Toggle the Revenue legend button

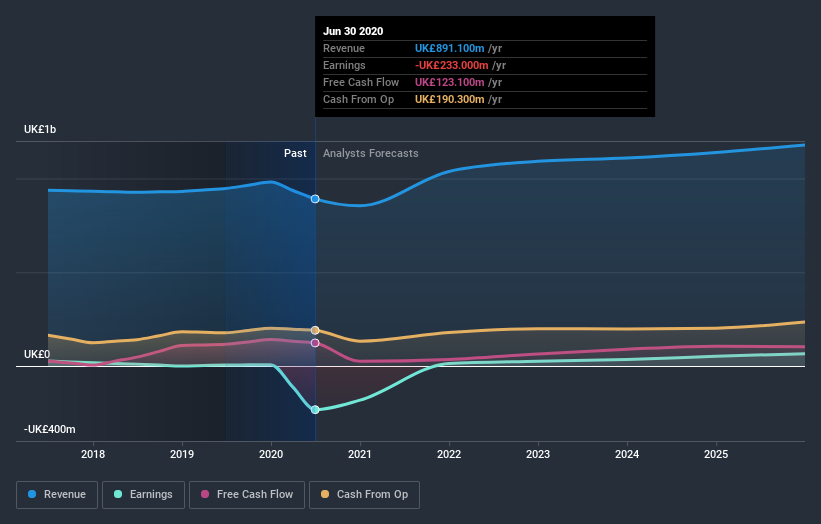tap(57, 495)
